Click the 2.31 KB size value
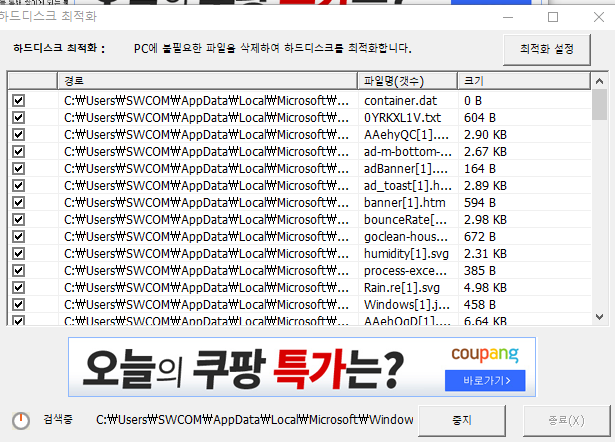 coord(485,254)
